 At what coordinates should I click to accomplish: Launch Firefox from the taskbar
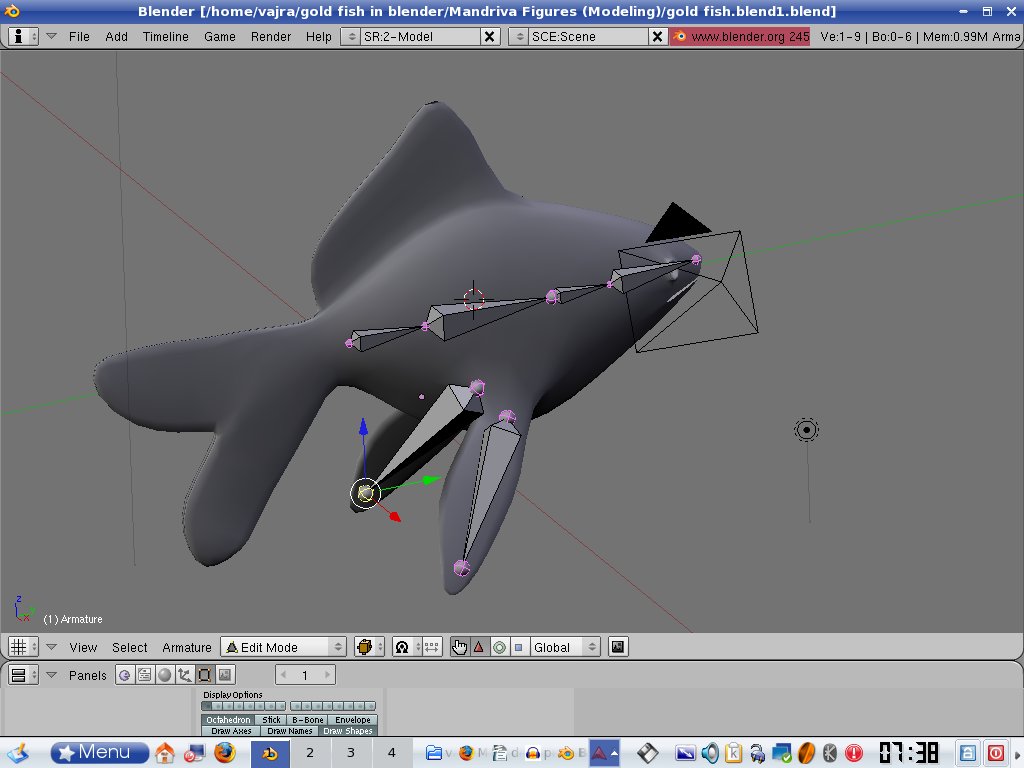[x=225, y=752]
